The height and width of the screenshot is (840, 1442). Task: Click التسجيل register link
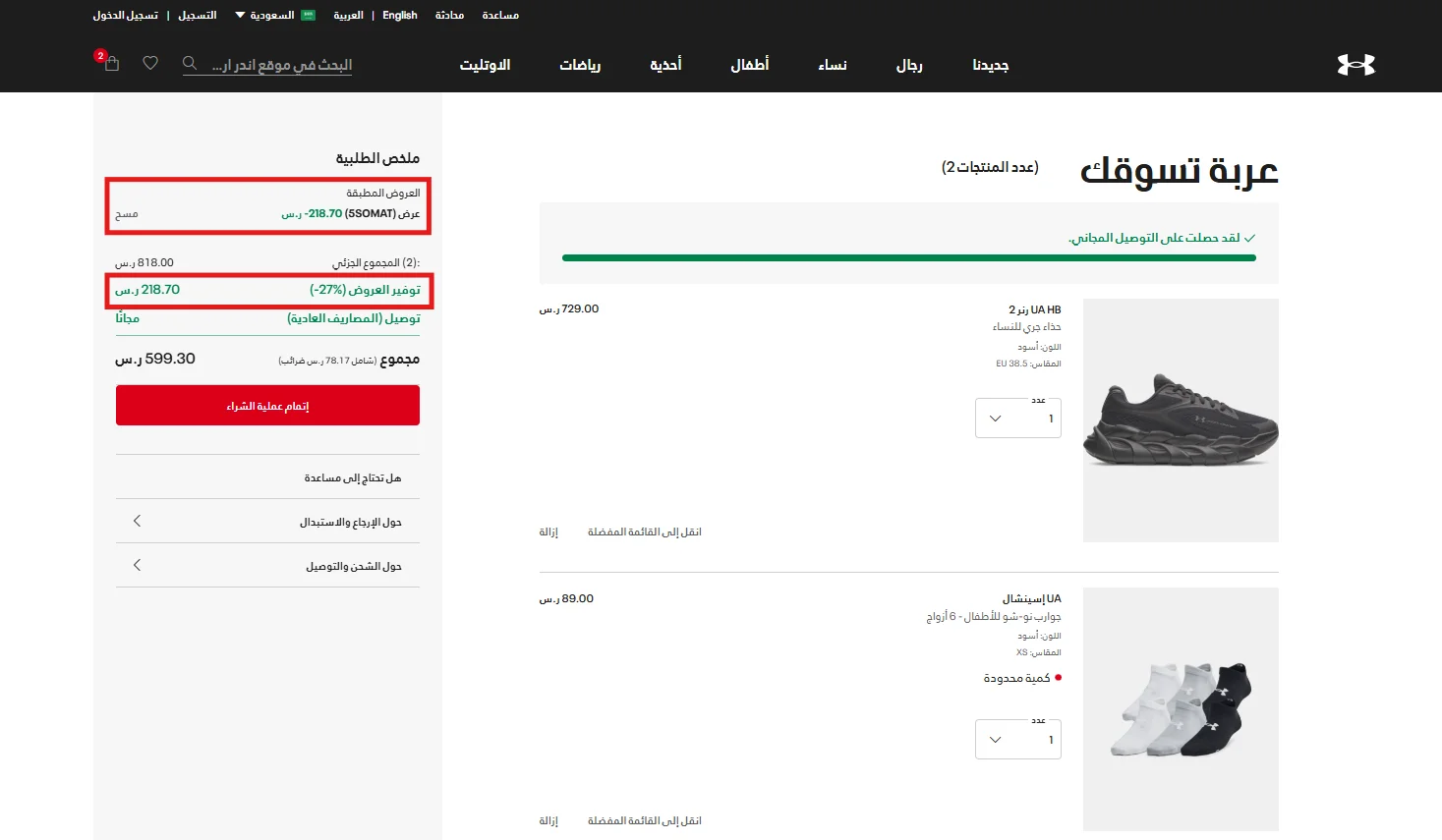[x=198, y=15]
